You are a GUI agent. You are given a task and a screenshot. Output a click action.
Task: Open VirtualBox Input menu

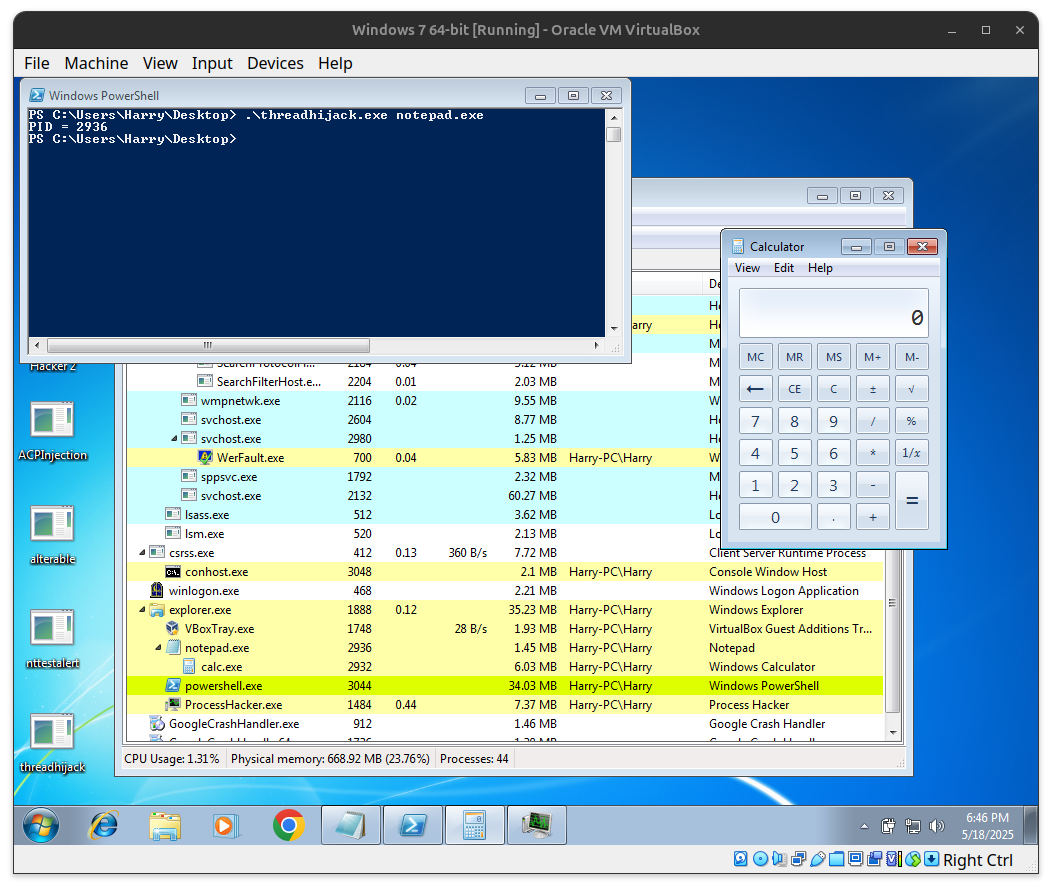pos(212,63)
